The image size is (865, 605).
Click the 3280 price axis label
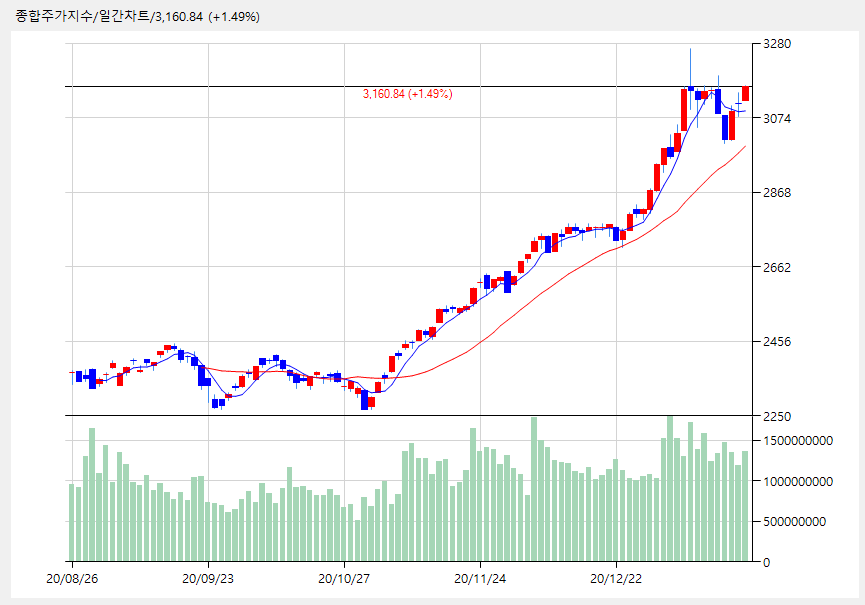777,44
